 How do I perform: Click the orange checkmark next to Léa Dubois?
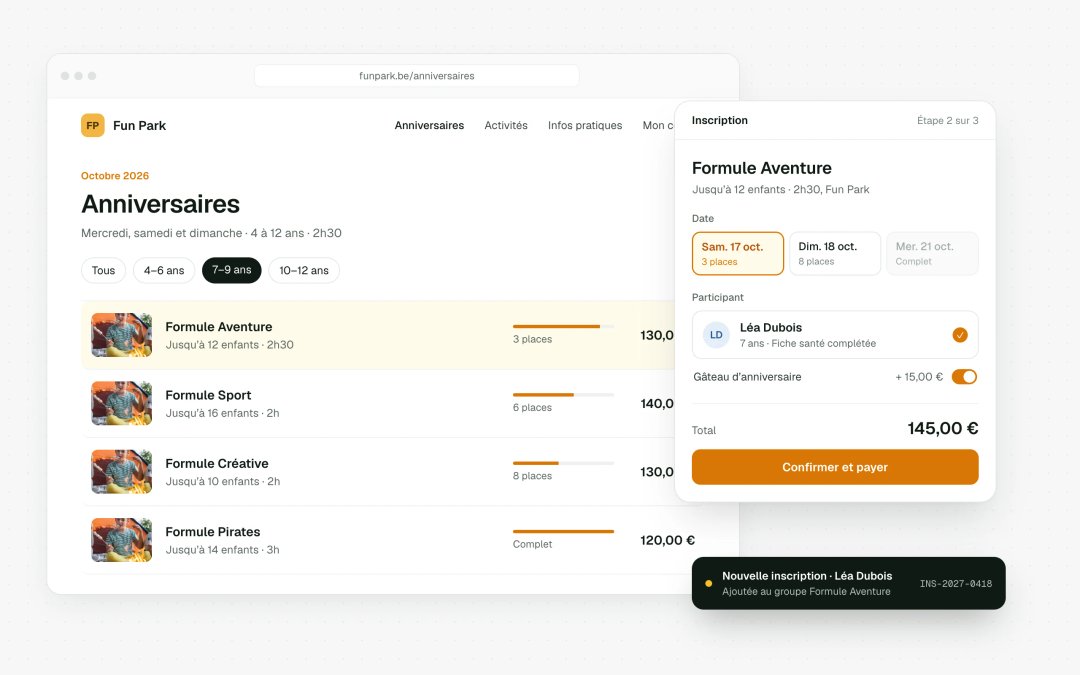point(959,335)
